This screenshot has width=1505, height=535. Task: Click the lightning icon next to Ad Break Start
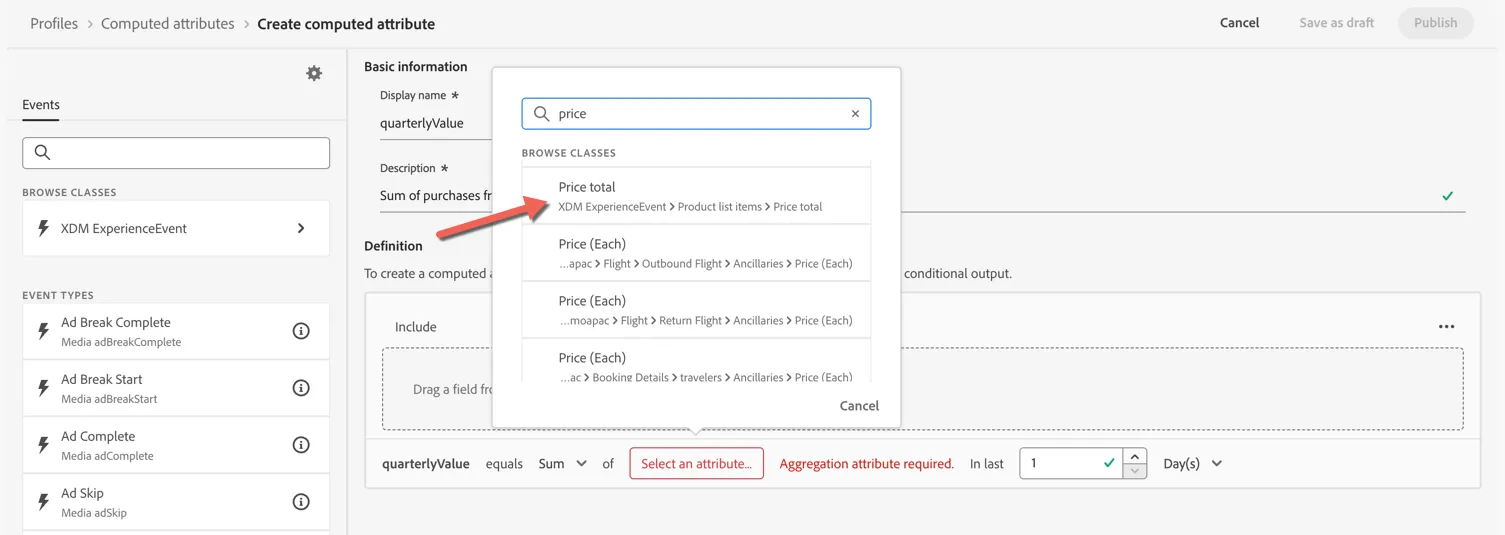tap(43, 388)
